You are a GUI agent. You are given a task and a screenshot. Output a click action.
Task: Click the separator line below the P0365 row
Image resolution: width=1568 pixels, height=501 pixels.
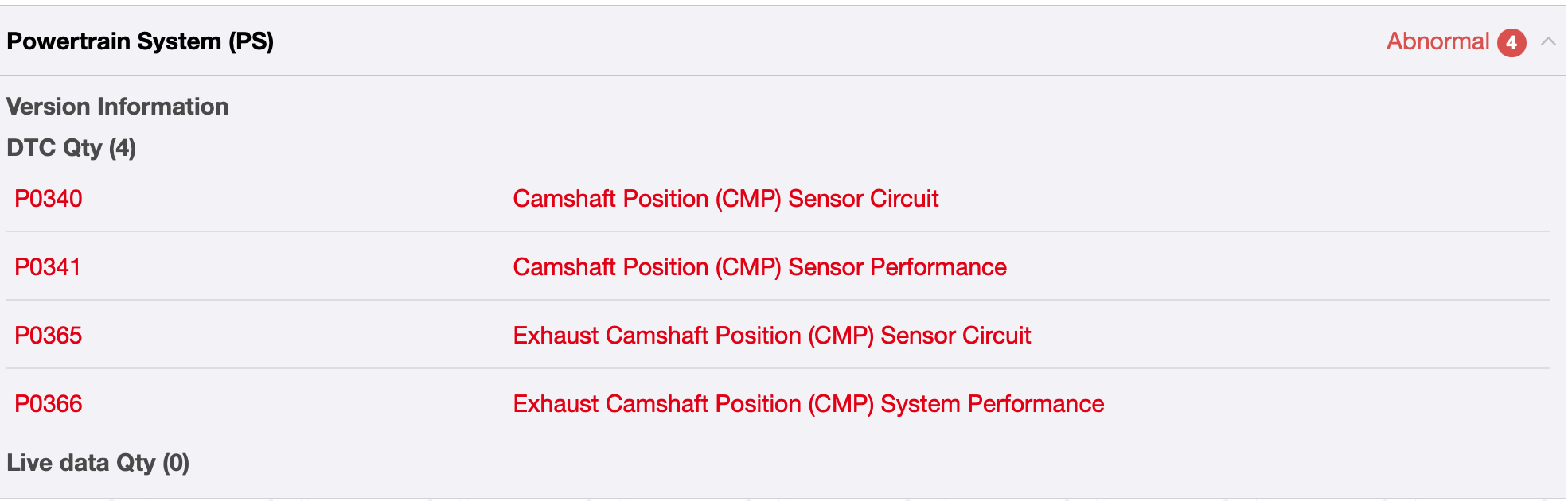pos(778,368)
